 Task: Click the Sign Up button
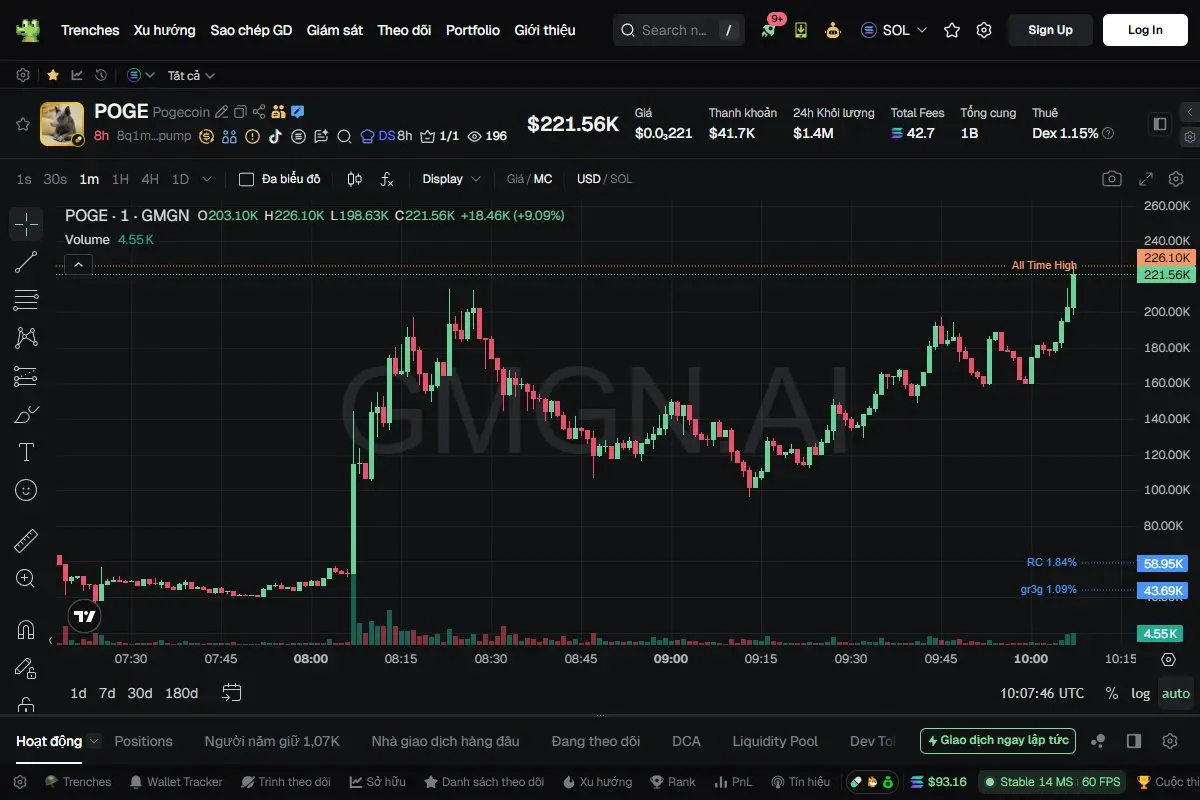click(x=1050, y=30)
